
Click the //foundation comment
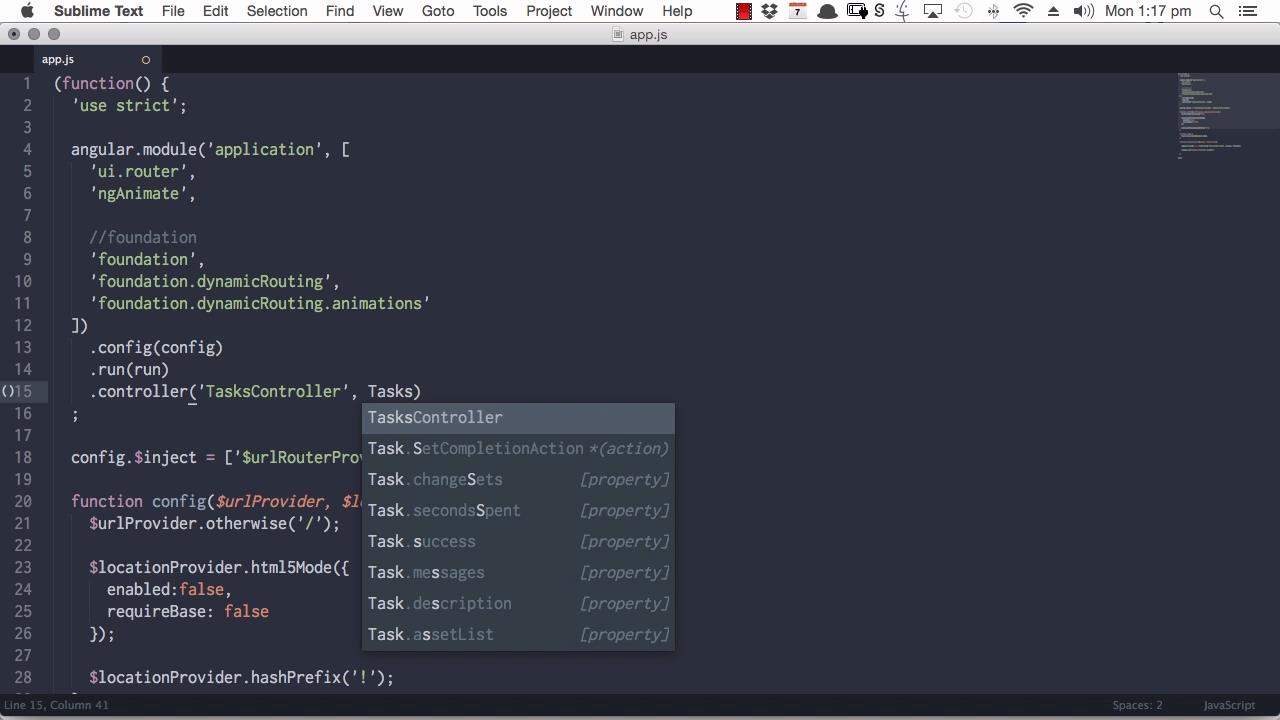click(x=143, y=237)
